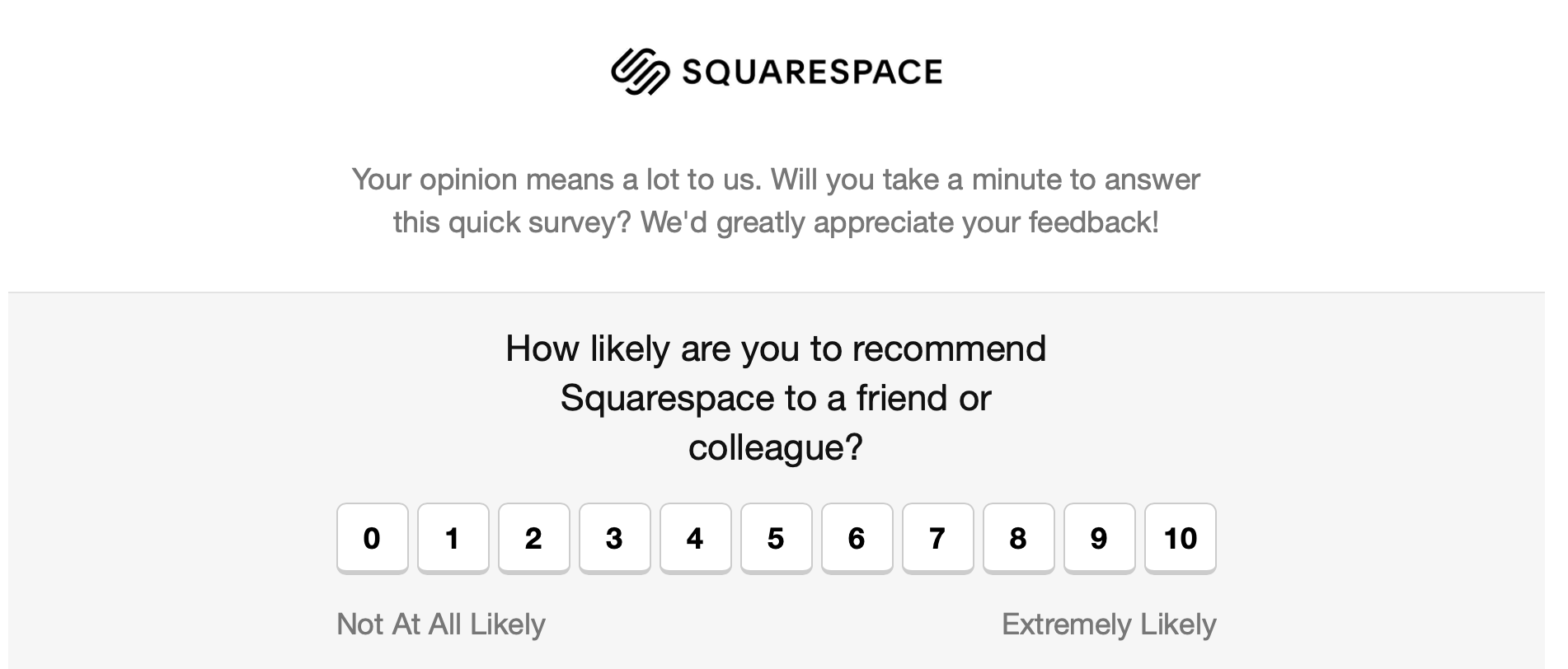Click the survey question heading
The height and width of the screenshot is (669, 1568).
tap(776, 398)
